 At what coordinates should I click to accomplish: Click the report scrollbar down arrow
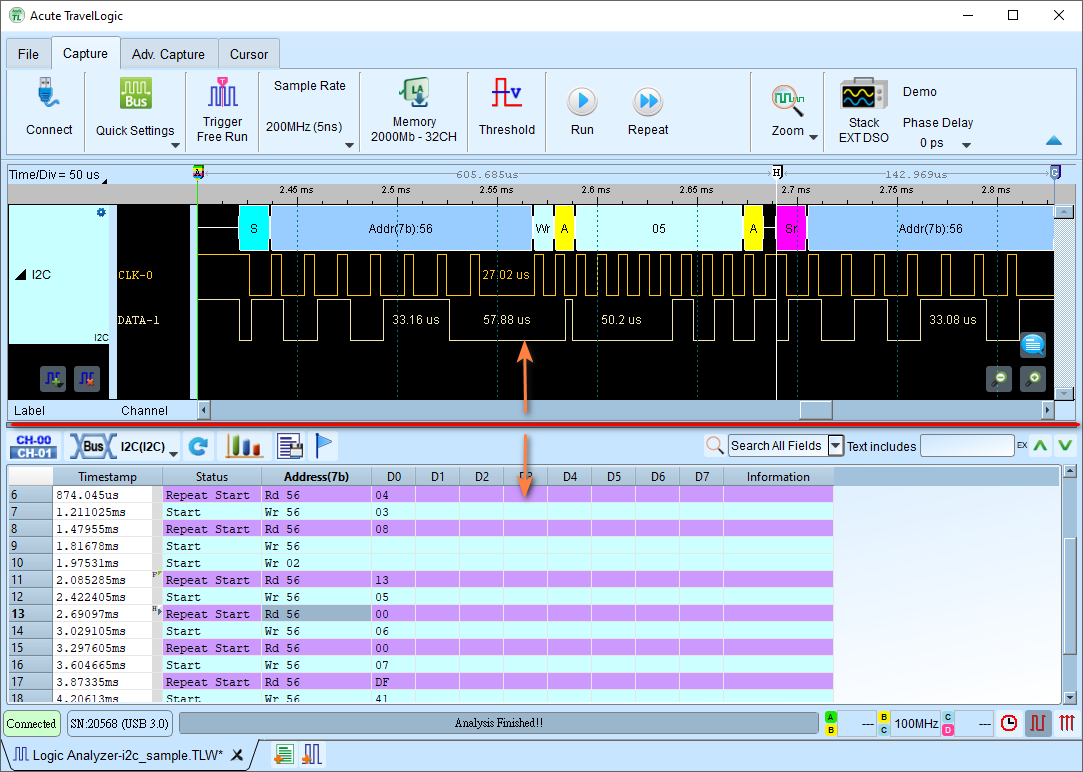click(1069, 697)
